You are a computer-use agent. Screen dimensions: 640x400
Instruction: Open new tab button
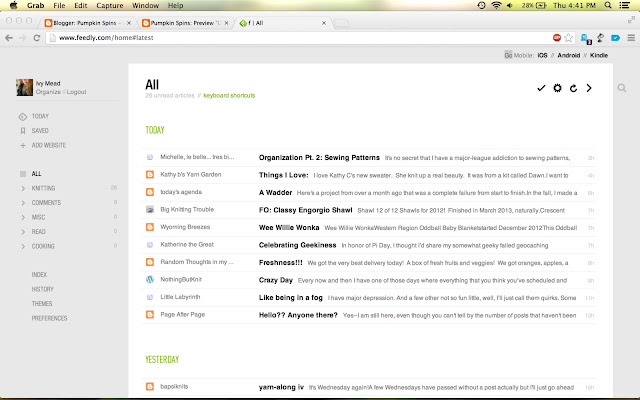(x=341, y=23)
